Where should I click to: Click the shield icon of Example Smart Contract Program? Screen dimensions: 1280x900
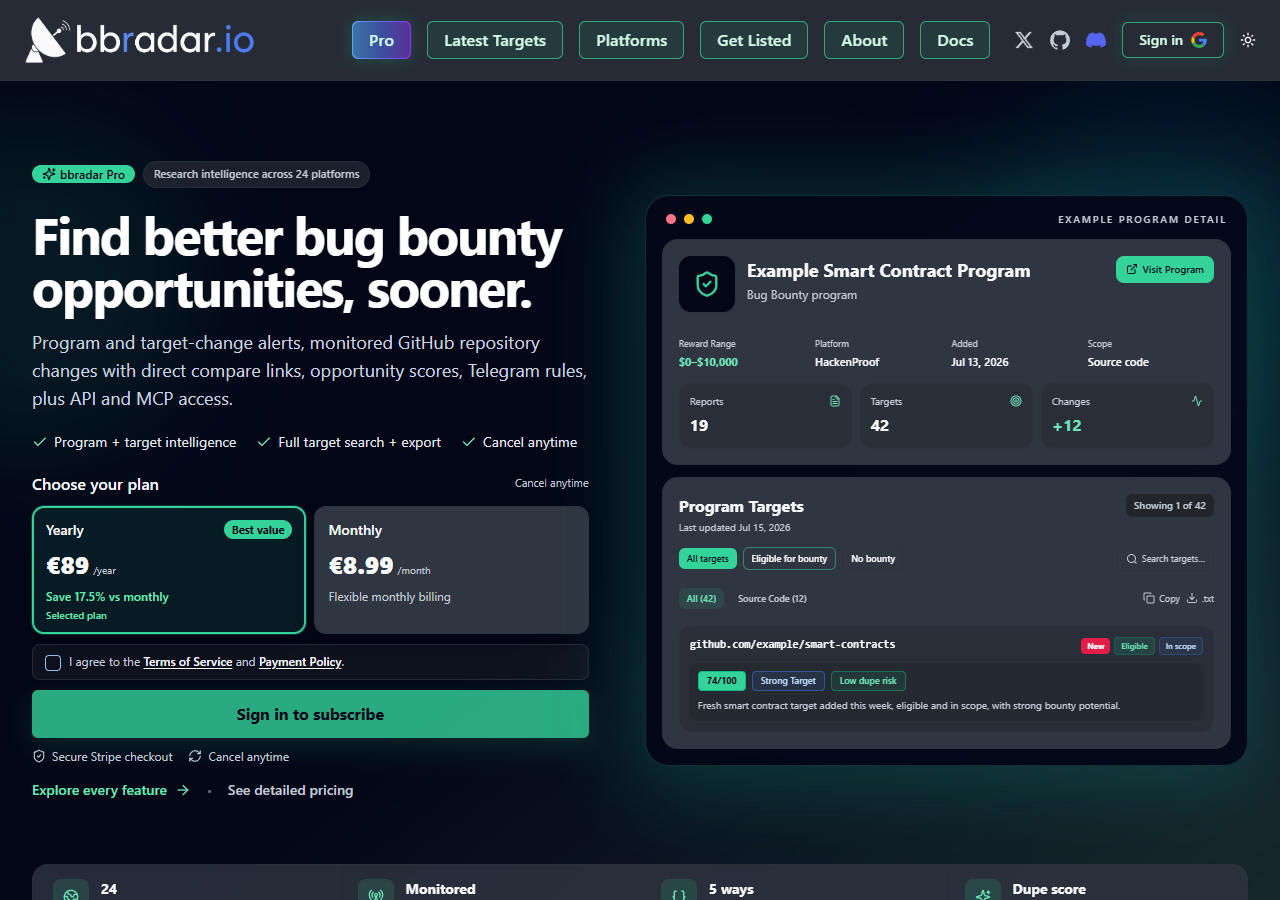[707, 284]
